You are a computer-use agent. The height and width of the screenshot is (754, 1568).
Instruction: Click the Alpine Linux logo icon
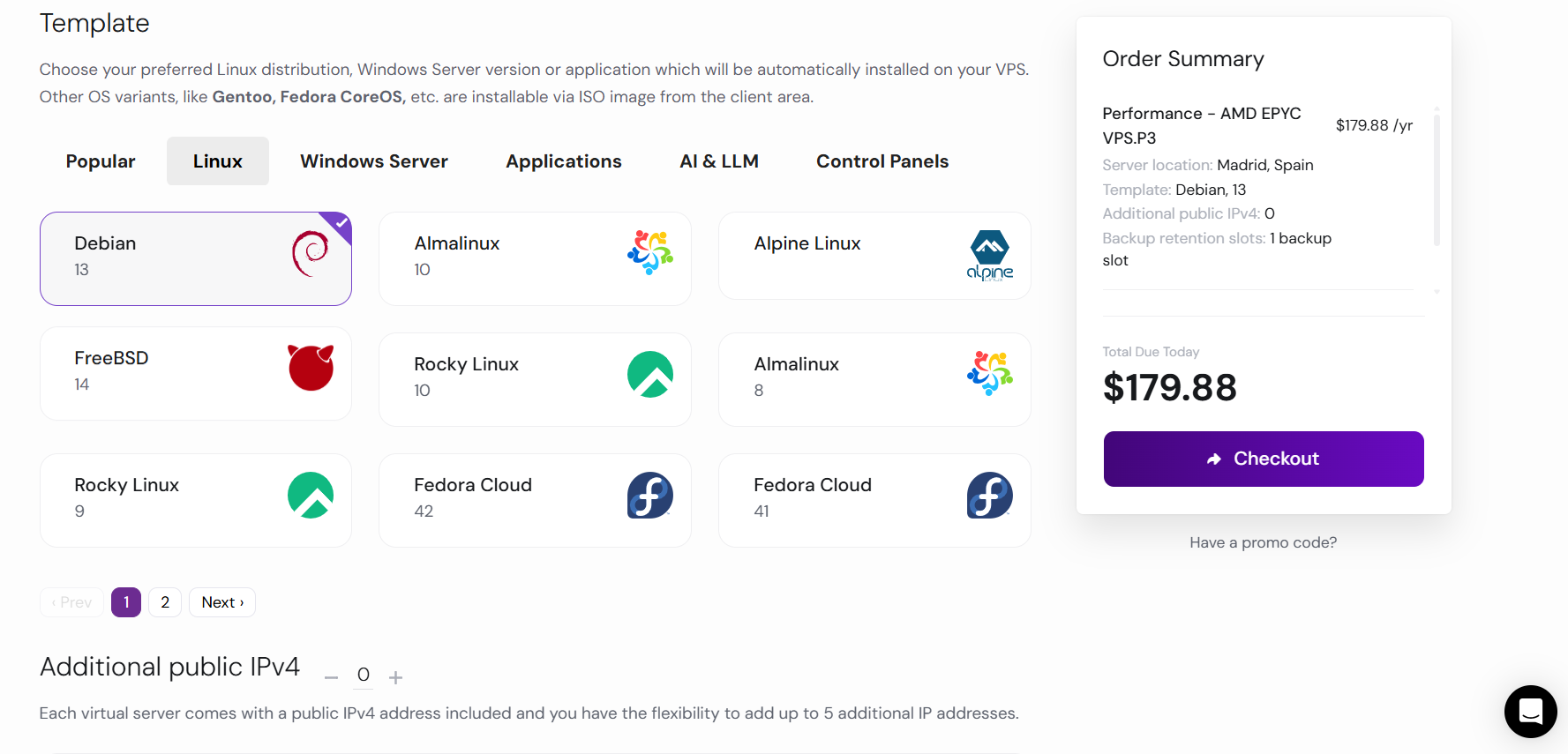click(x=990, y=255)
